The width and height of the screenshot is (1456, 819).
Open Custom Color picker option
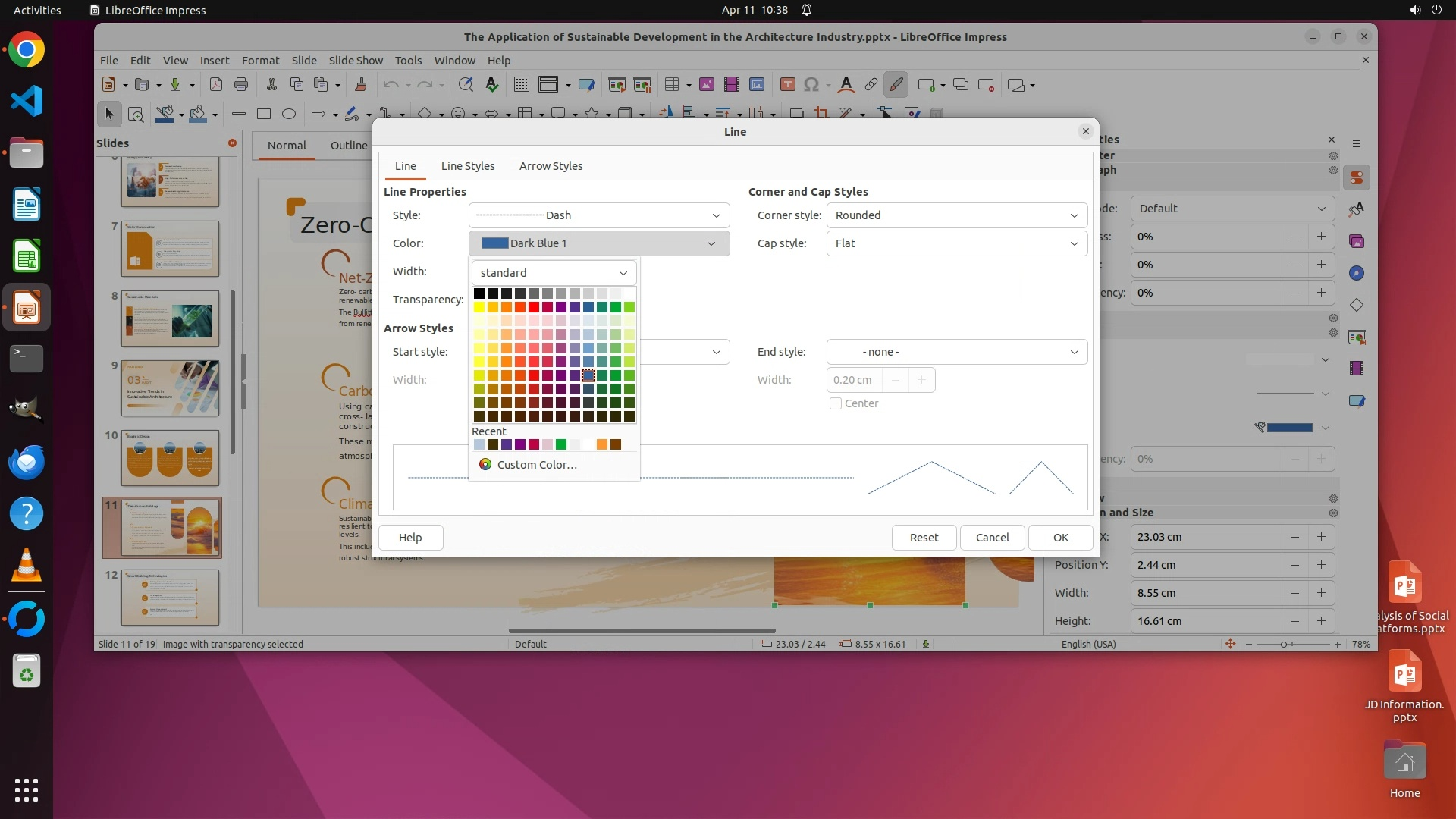(536, 465)
